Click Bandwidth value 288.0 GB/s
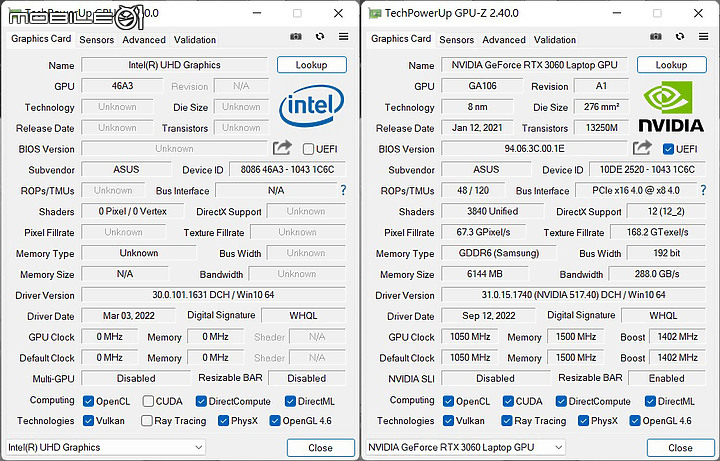Viewport: 720px width, 461px height. coord(657,274)
